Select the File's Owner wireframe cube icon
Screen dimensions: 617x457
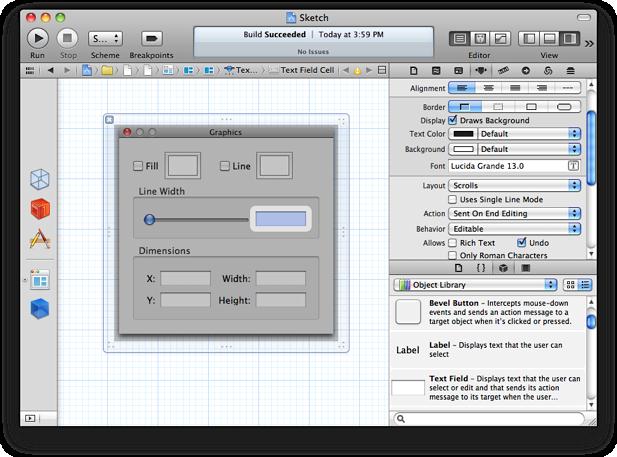[x=39, y=178]
